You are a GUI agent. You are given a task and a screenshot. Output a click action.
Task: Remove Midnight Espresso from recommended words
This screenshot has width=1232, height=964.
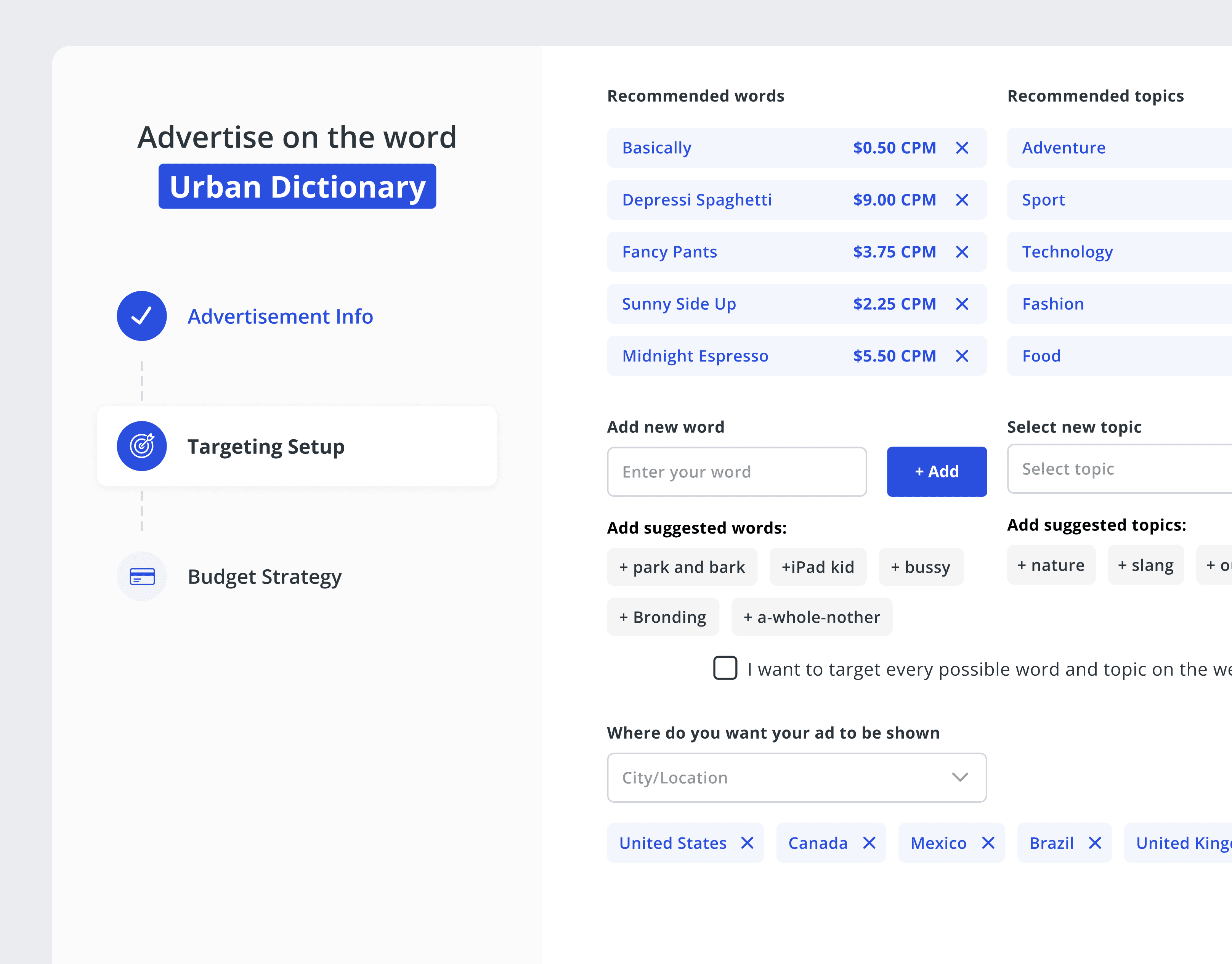pyautogui.click(x=962, y=356)
